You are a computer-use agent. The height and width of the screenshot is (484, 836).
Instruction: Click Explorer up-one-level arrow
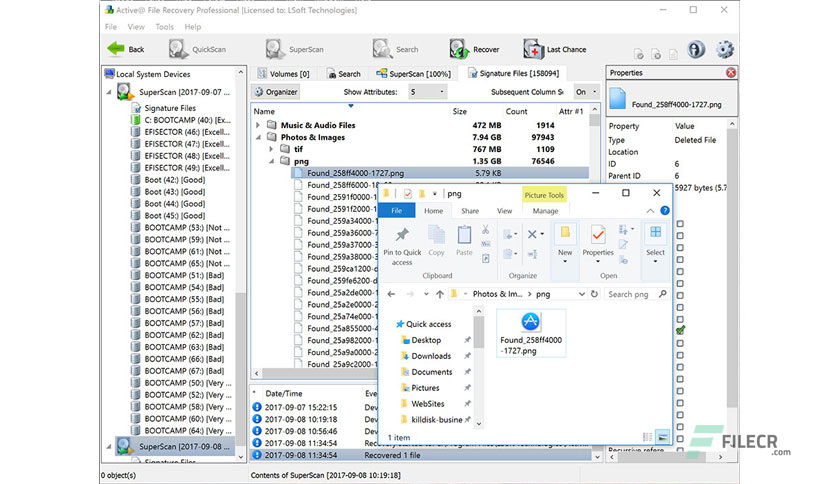coord(439,294)
